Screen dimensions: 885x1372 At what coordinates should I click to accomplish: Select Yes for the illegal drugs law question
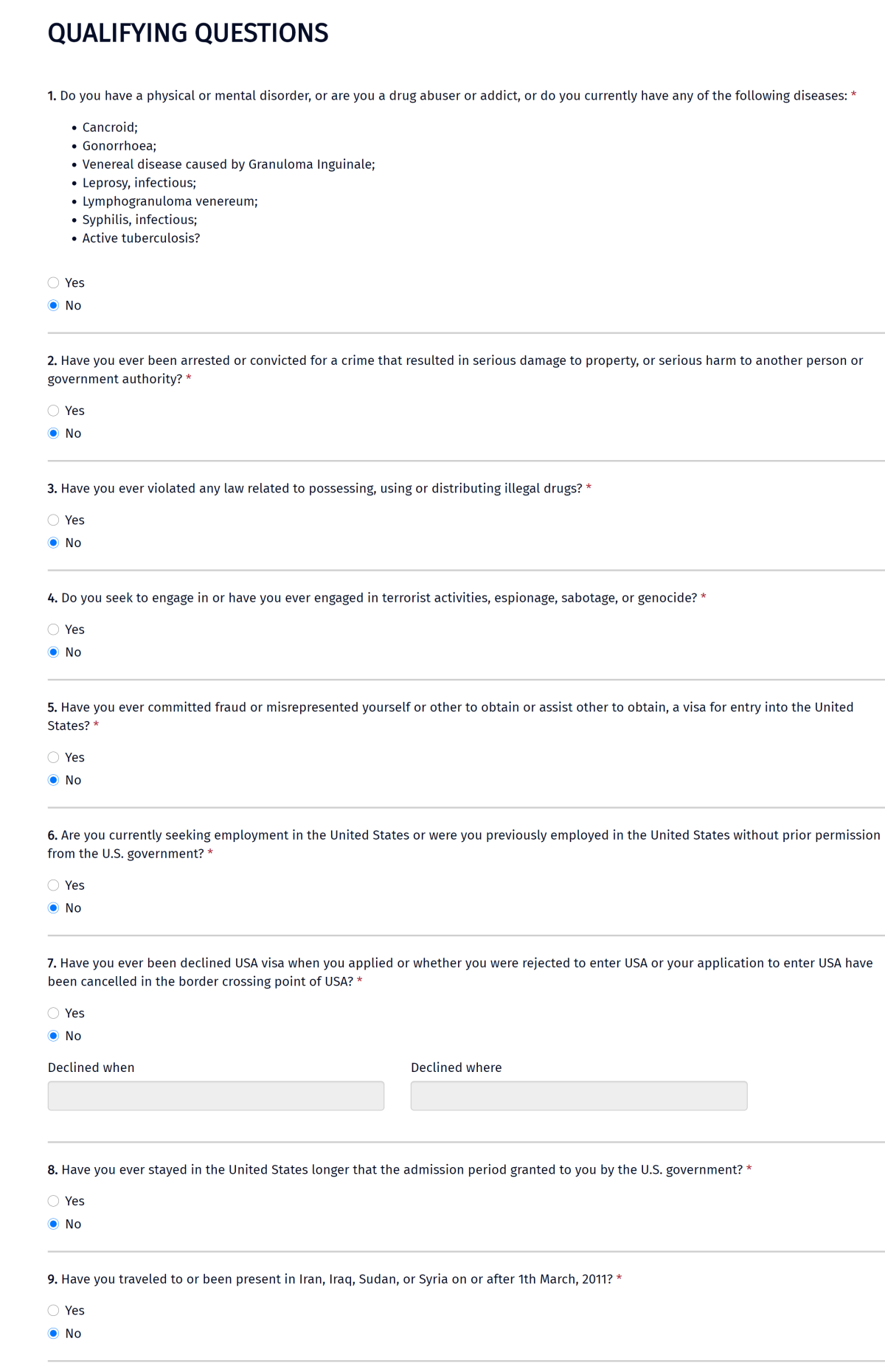point(54,520)
